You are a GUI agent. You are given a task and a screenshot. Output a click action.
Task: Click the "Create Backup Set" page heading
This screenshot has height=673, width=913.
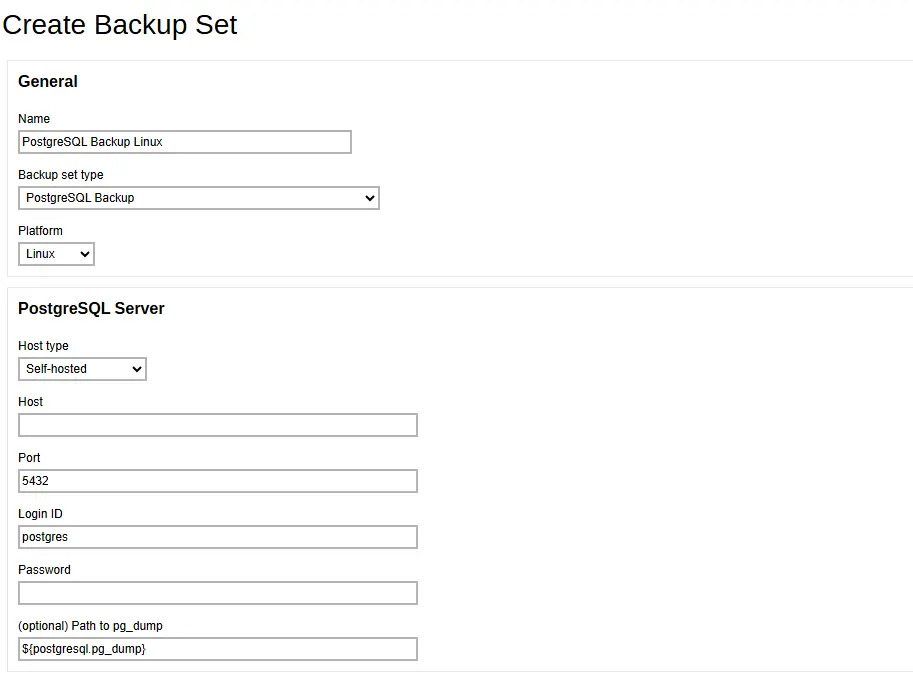(x=120, y=25)
